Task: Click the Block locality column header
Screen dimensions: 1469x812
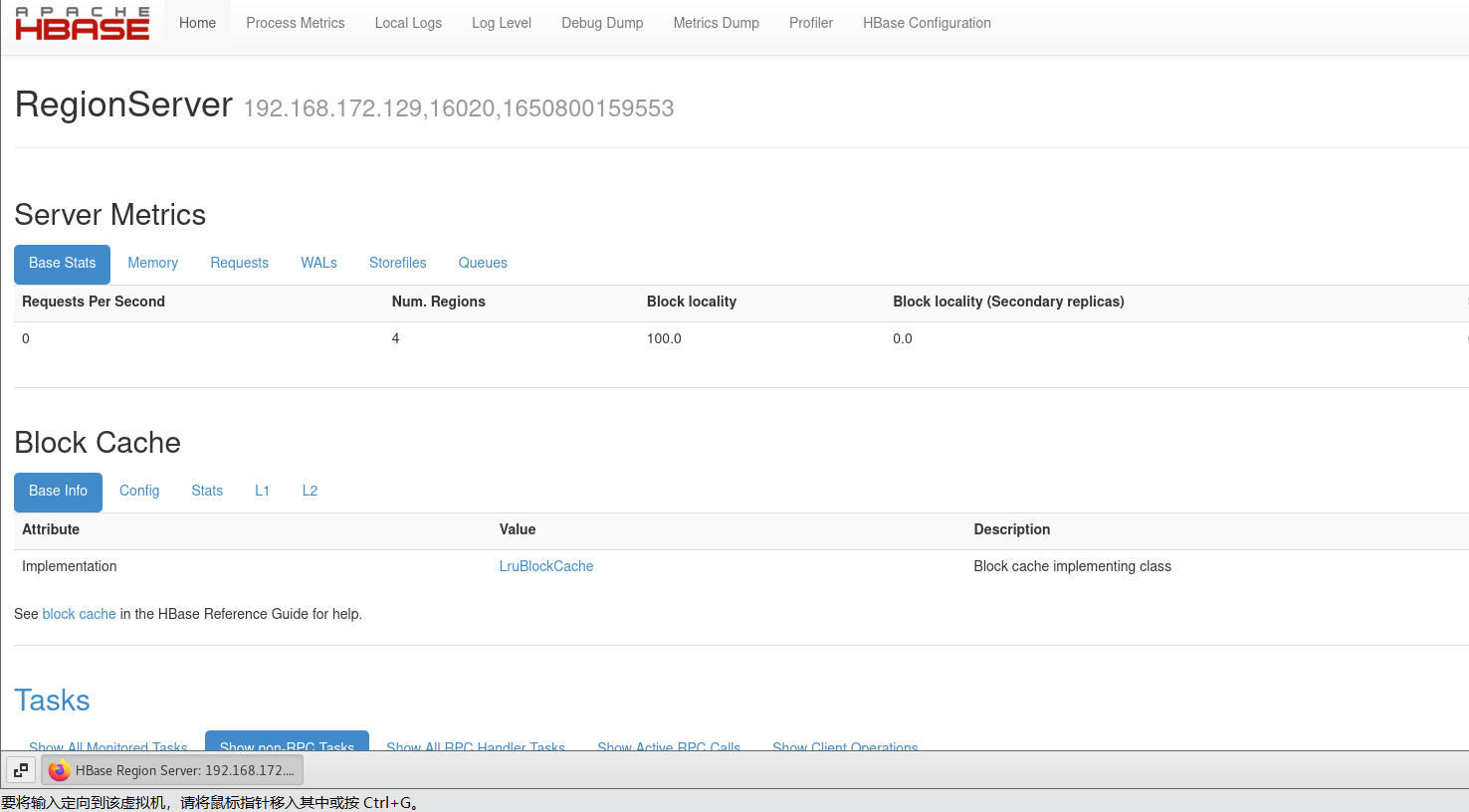Action: (x=692, y=302)
